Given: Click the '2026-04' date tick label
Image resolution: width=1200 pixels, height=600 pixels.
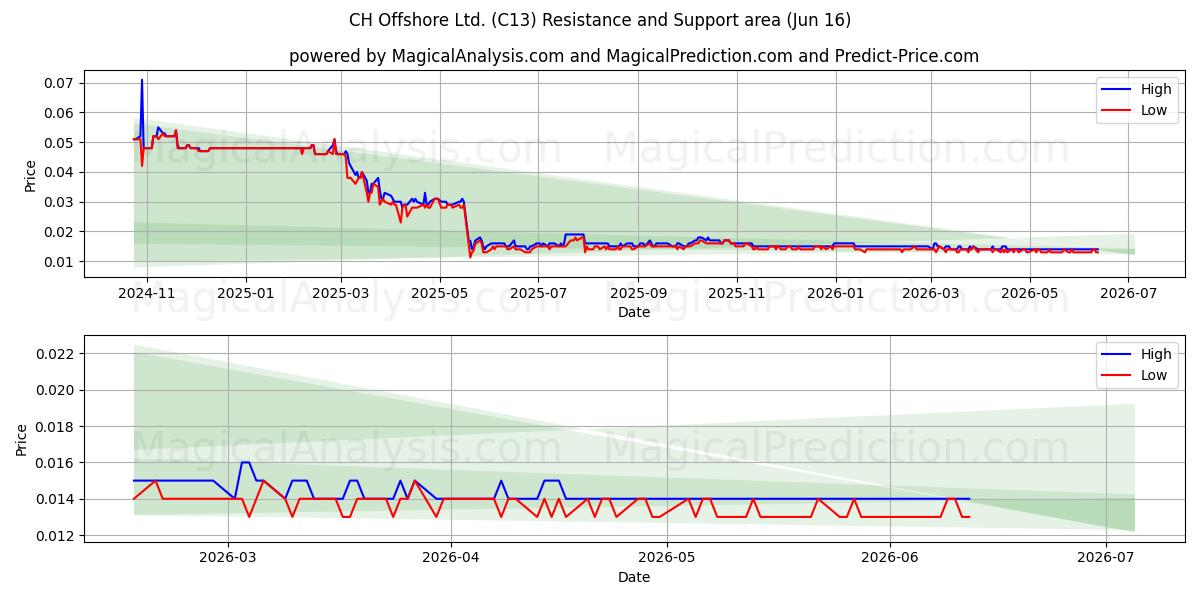Looking at the screenshot, I should 451,558.
